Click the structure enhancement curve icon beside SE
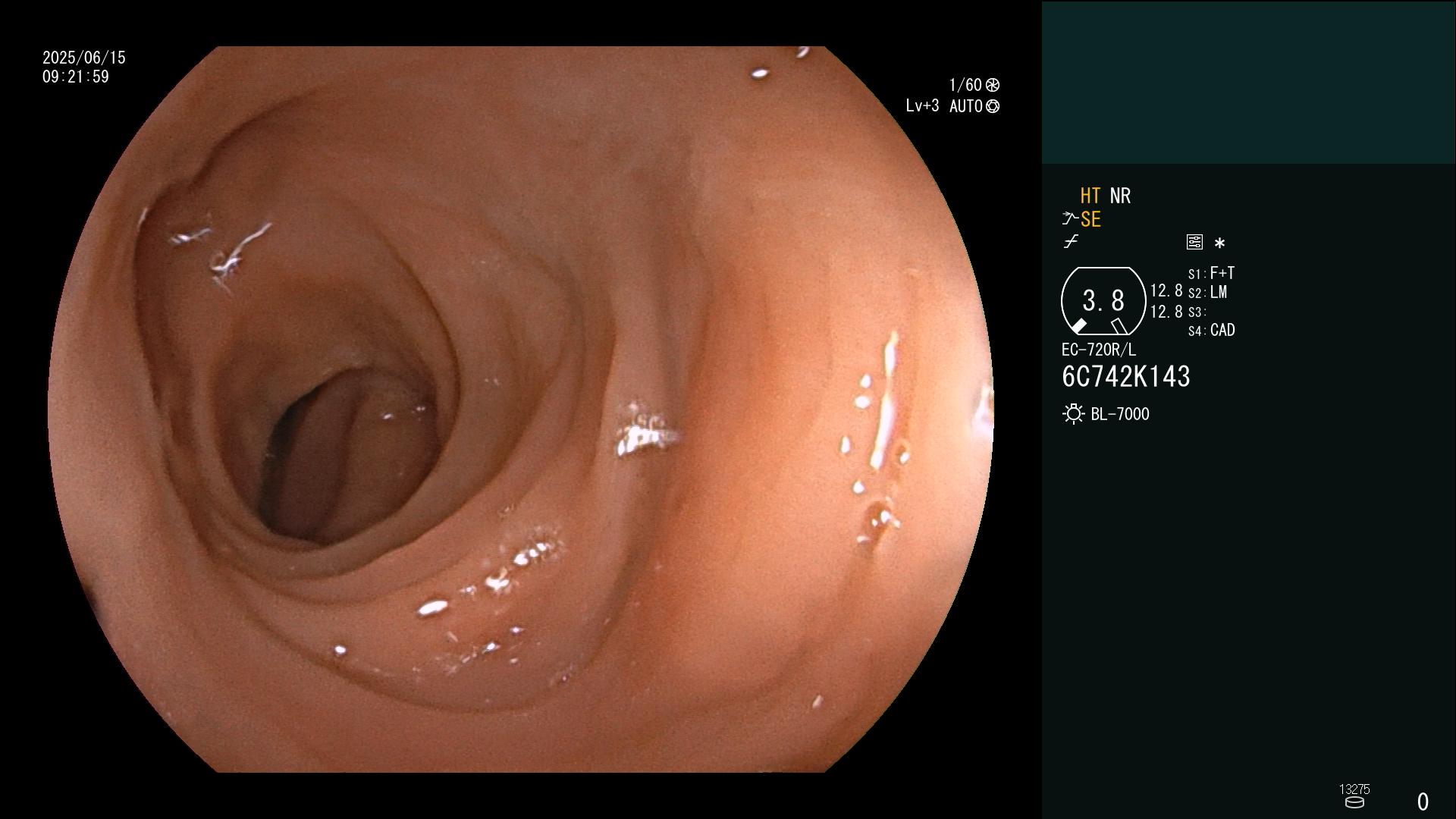The image size is (1456, 819). coord(1070,219)
